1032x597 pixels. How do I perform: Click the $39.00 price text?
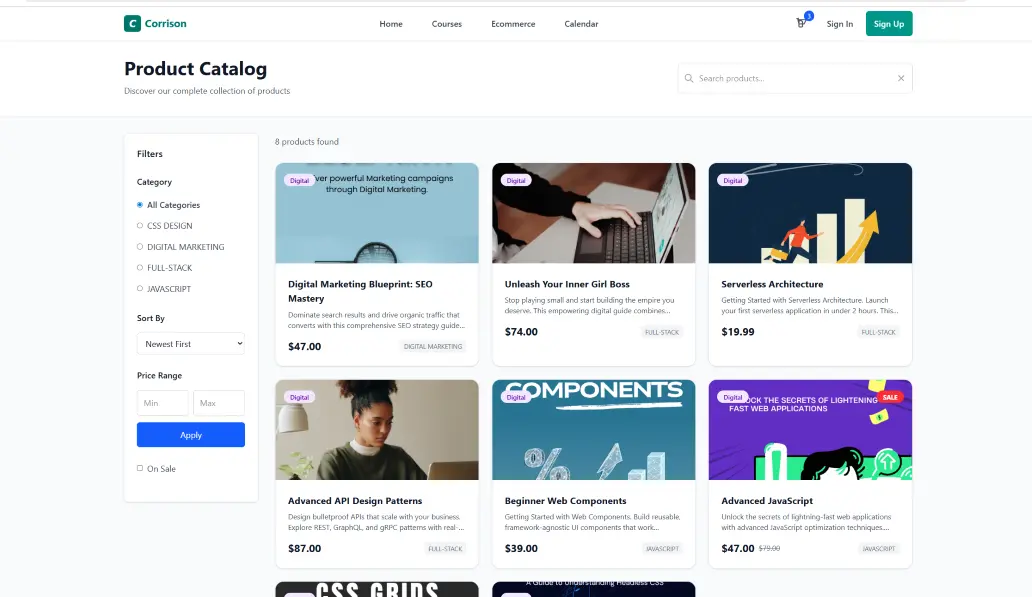coord(521,548)
